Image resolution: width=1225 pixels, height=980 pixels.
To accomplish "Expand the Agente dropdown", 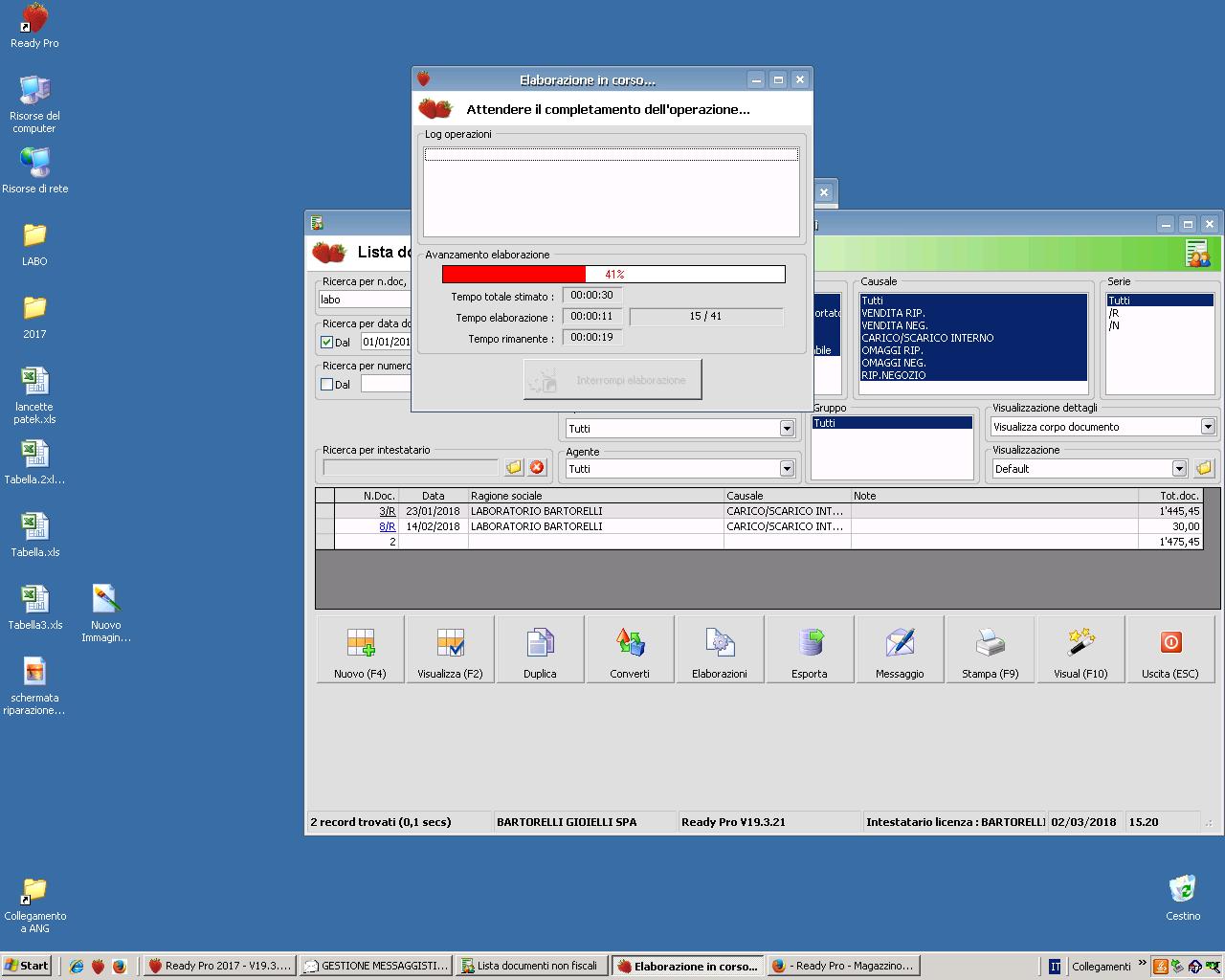I will coord(787,468).
